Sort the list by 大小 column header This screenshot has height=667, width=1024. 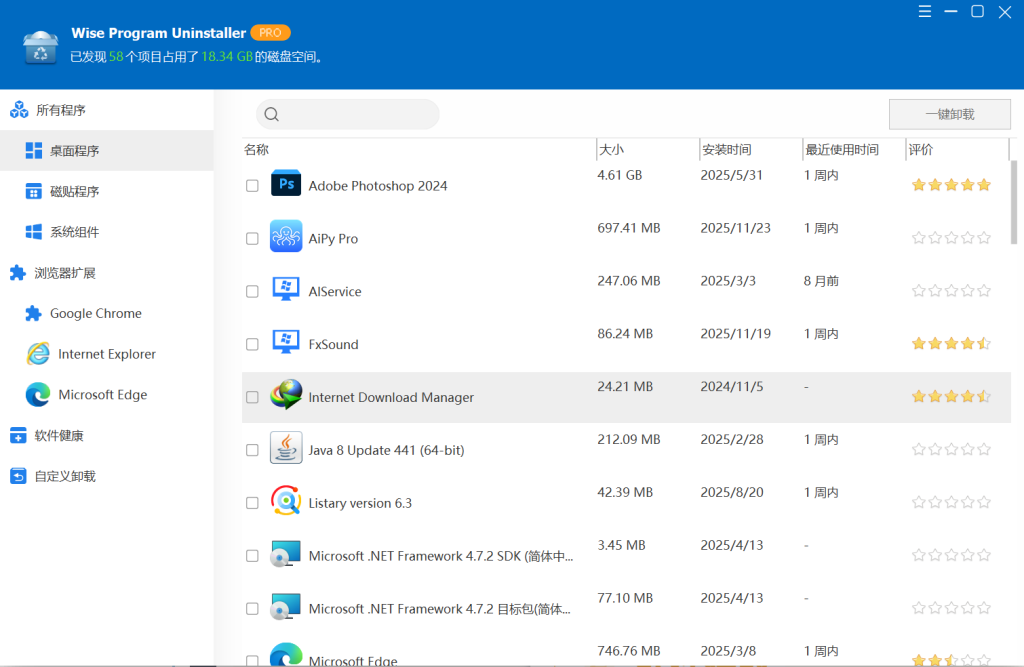(x=611, y=150)
